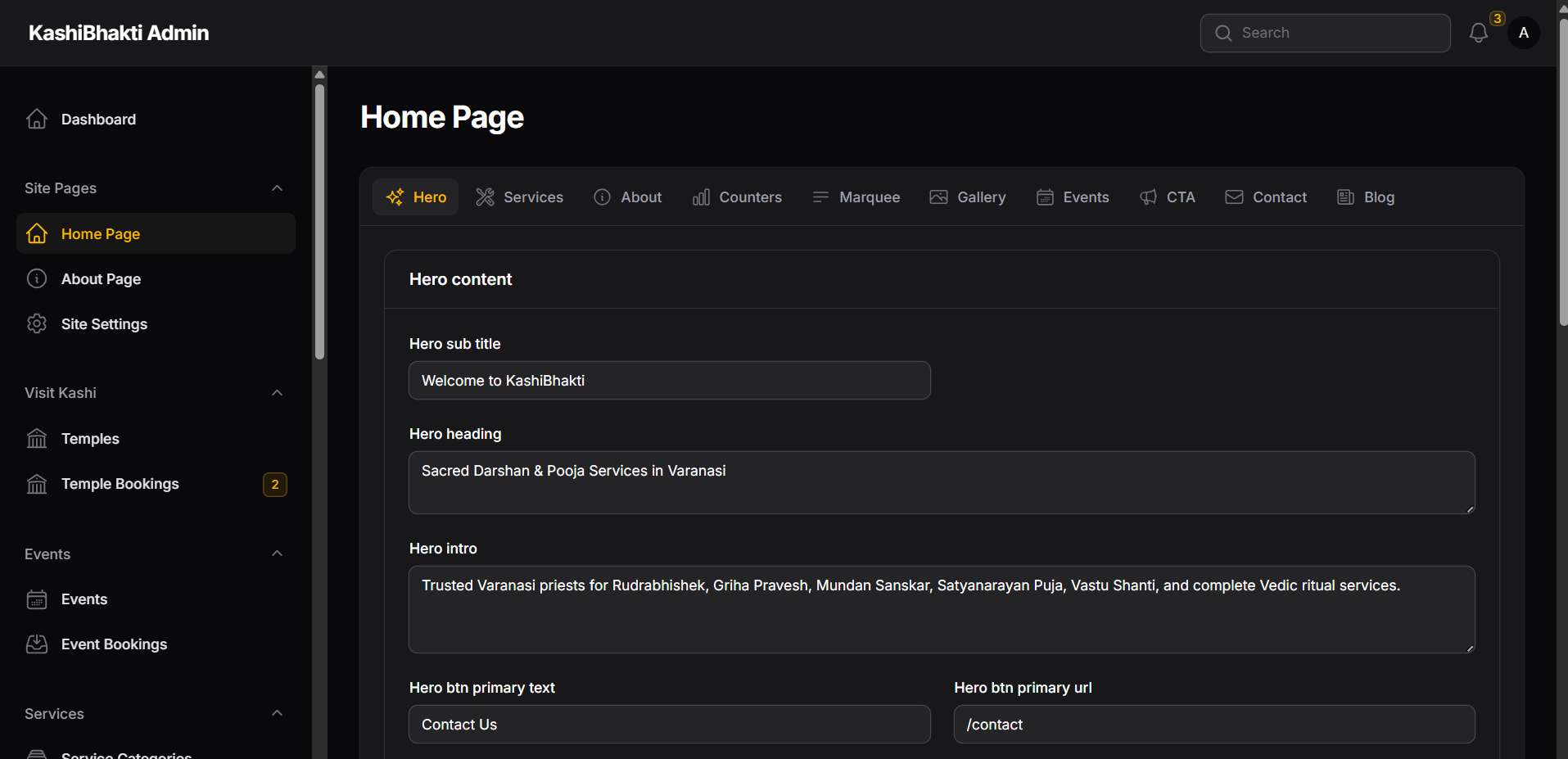Click the Hero btn primary text field

tap(670, 725)
